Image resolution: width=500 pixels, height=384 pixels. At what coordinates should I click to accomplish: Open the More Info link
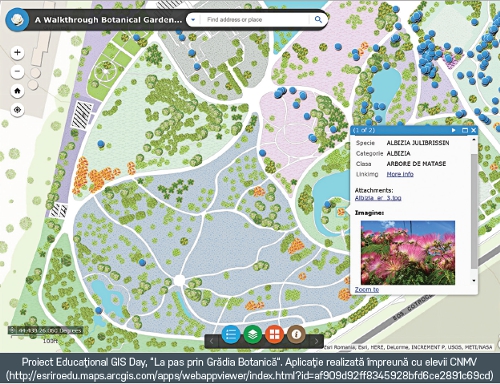point(400,174)
